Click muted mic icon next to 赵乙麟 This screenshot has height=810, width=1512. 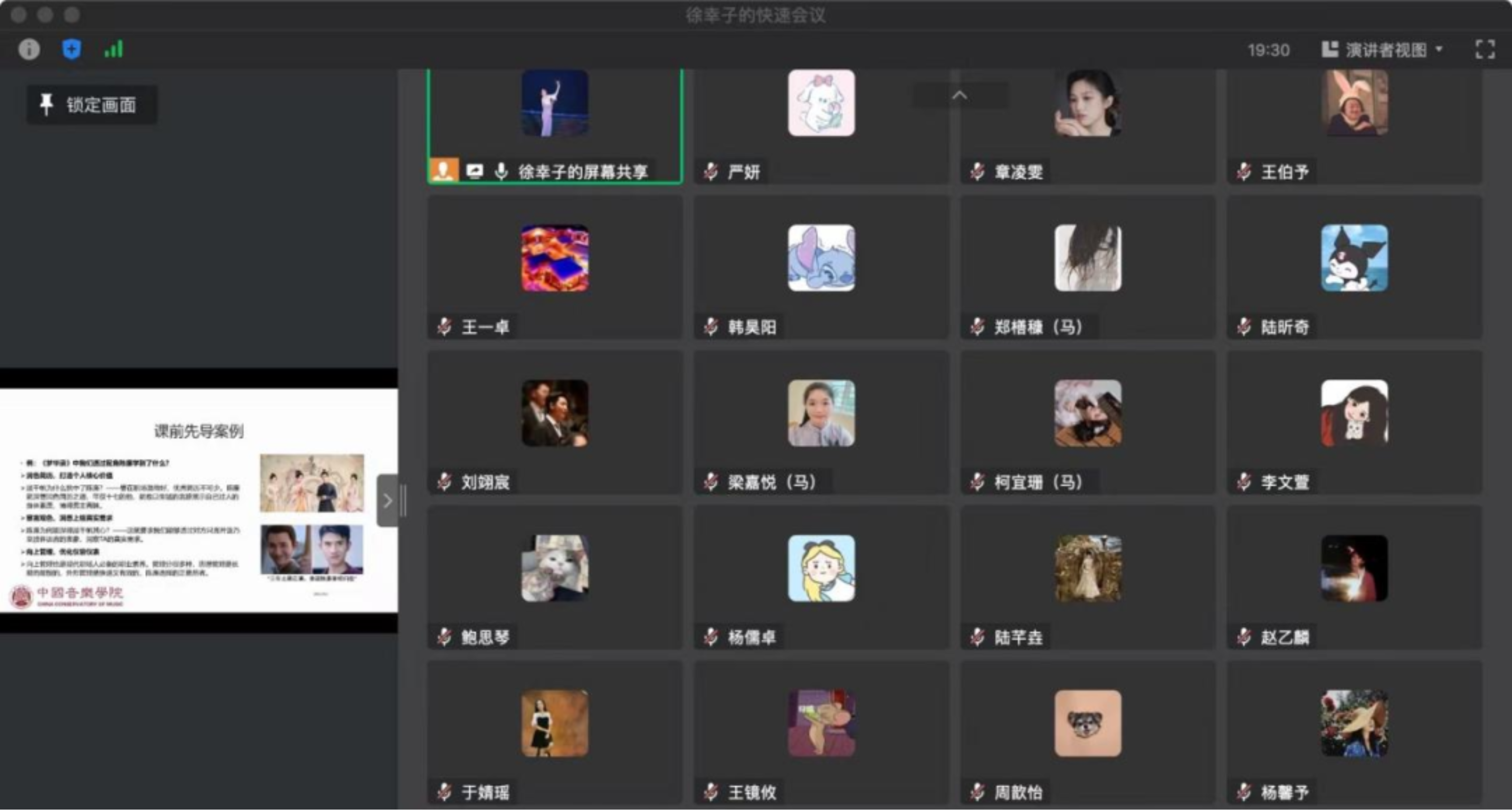click(x=1244, y=637)
